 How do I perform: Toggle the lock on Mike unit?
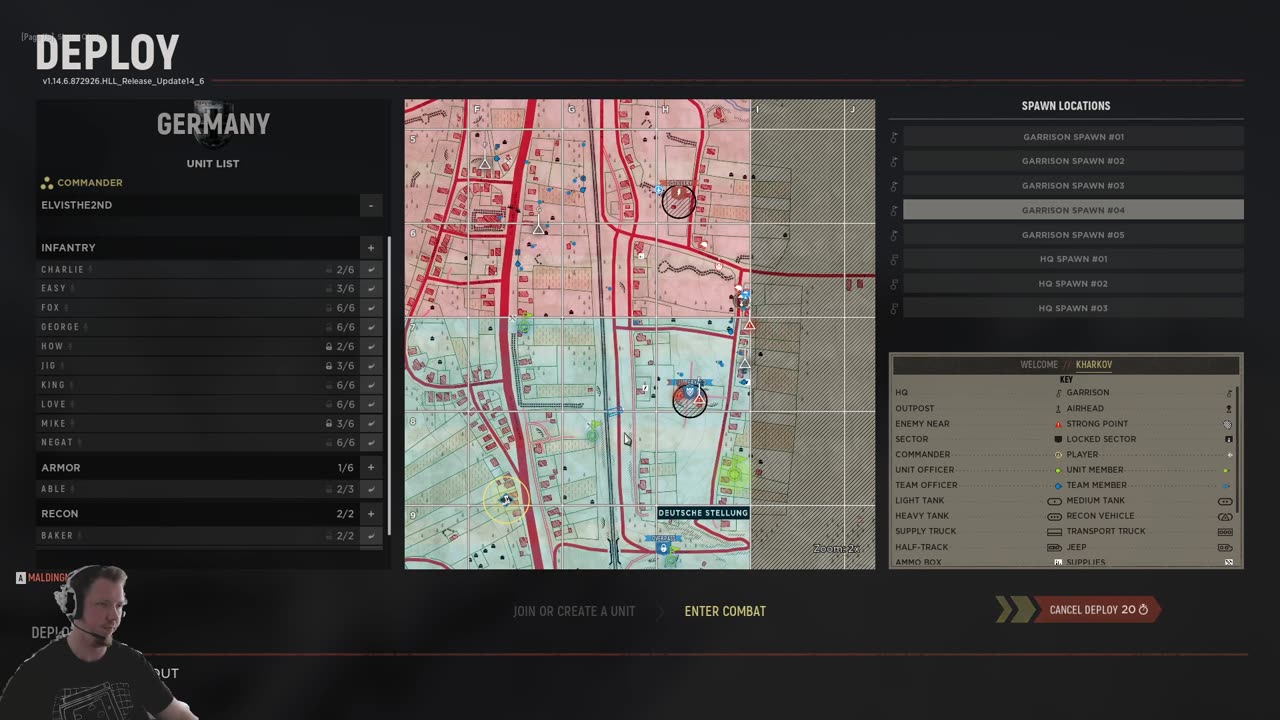pos(329,424)
